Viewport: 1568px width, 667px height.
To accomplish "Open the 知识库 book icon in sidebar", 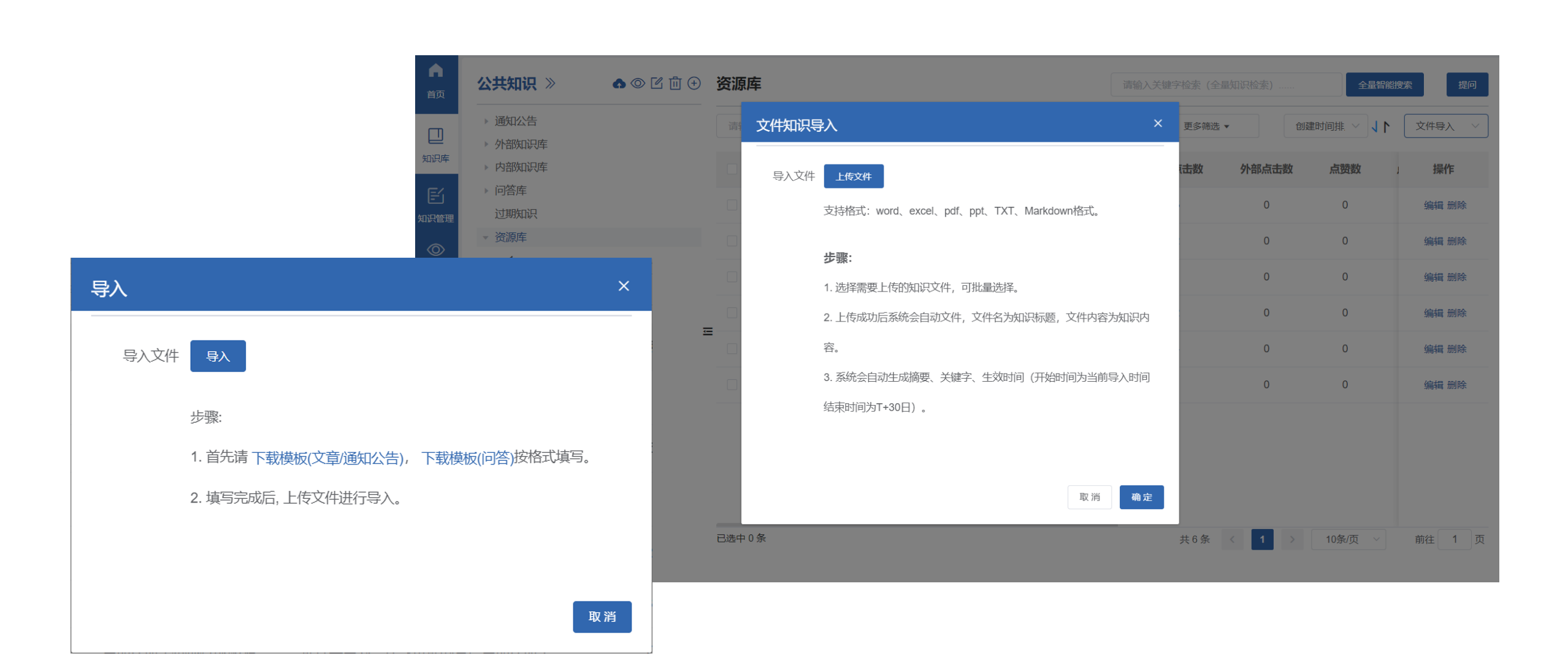I will (435, 136).
